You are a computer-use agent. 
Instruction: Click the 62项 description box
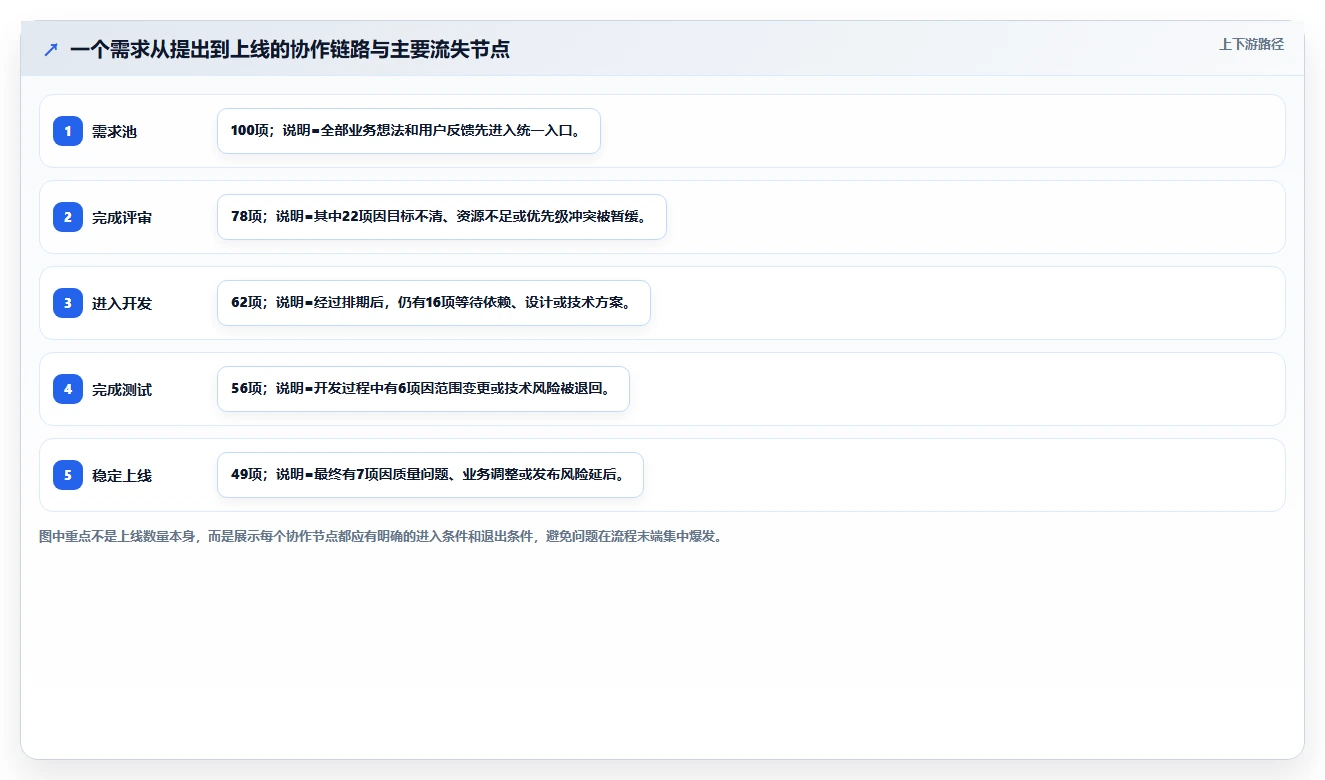click(x=434, y=303)
